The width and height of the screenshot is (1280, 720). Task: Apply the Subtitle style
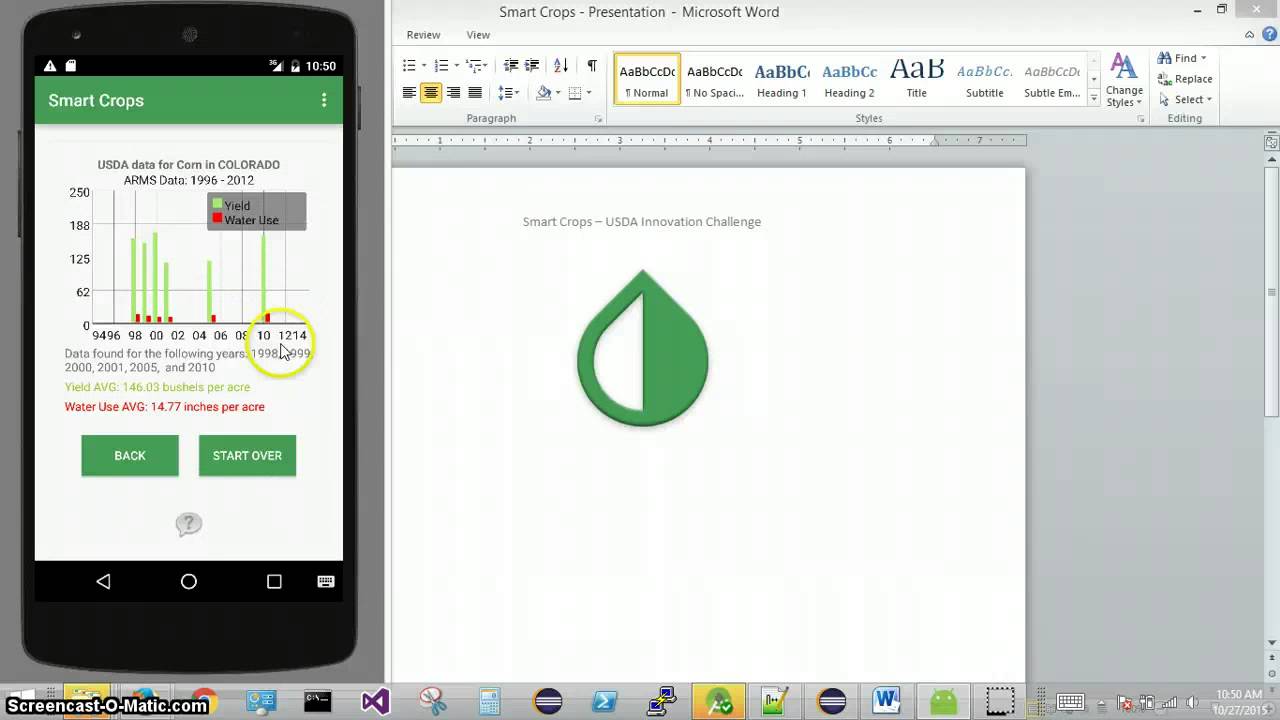984,78
